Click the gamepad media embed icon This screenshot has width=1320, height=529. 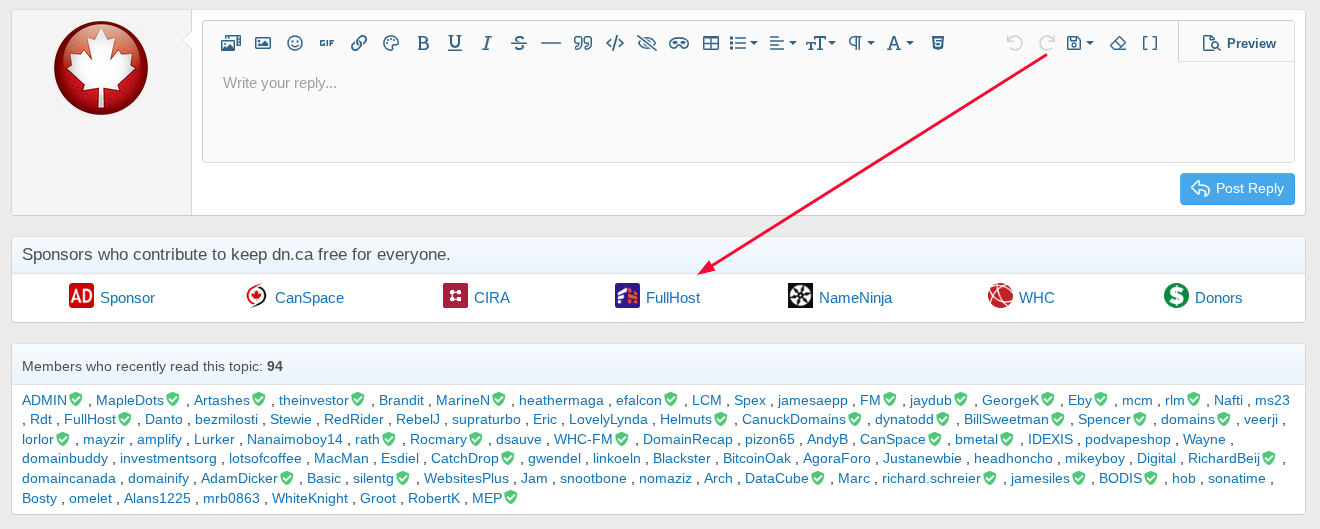point(679,43)
